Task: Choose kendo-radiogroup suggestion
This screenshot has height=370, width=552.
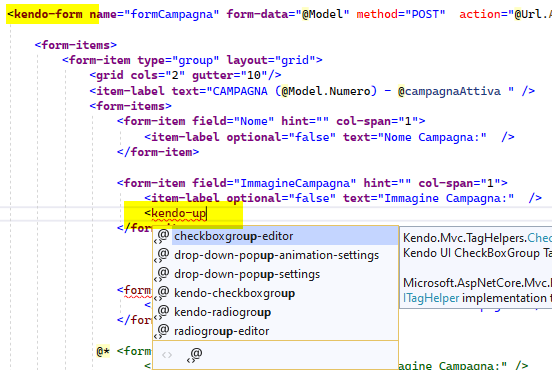Action: (276, 312)
